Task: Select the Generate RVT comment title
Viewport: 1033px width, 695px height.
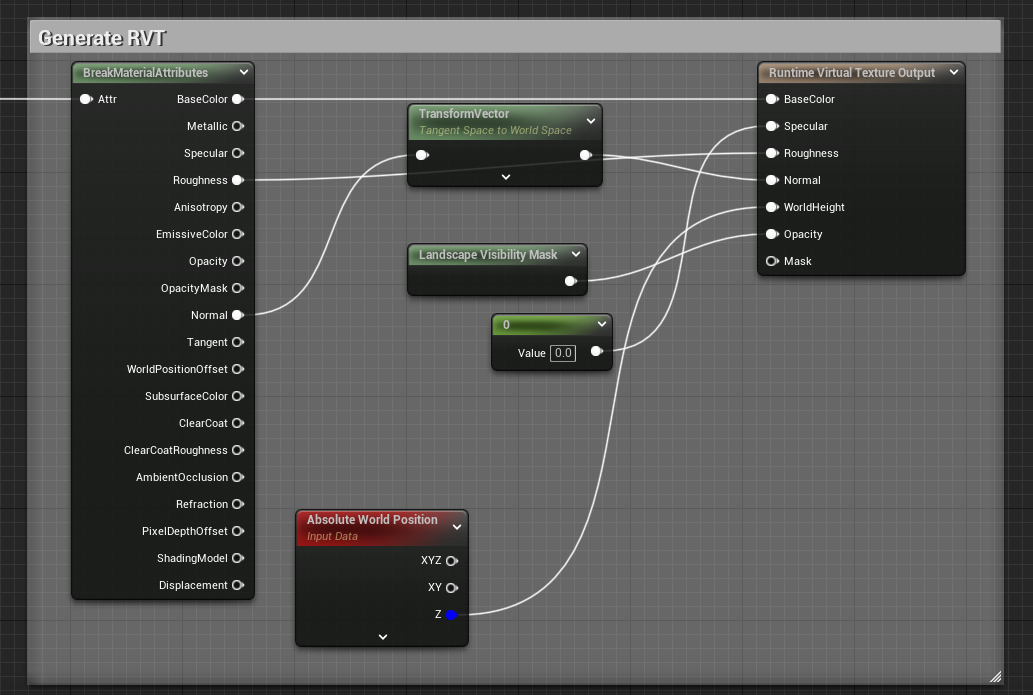Action: click(x=102, y=38)
